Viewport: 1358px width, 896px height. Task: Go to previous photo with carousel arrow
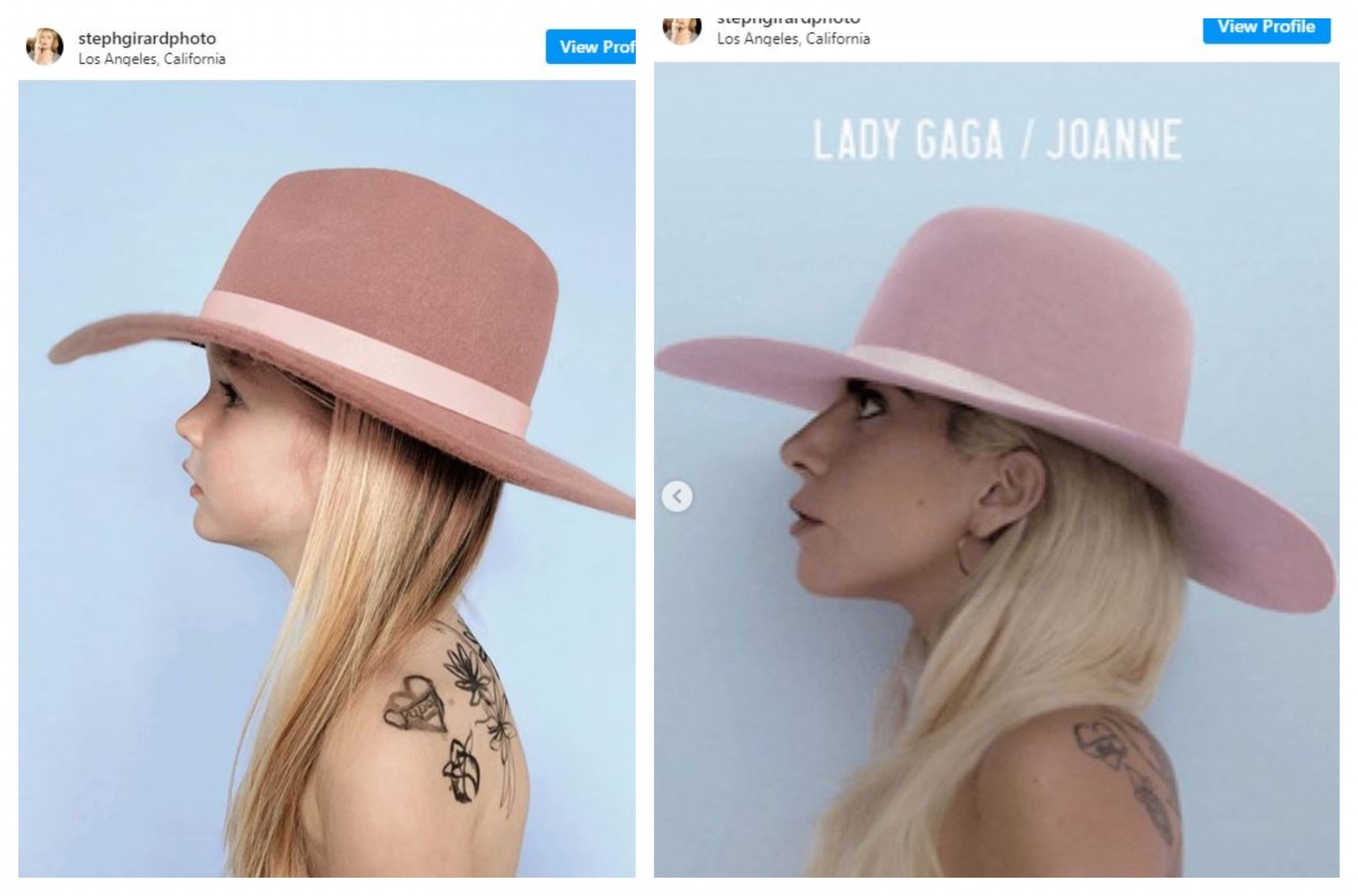pyautogui.click(x=677, y=496)
